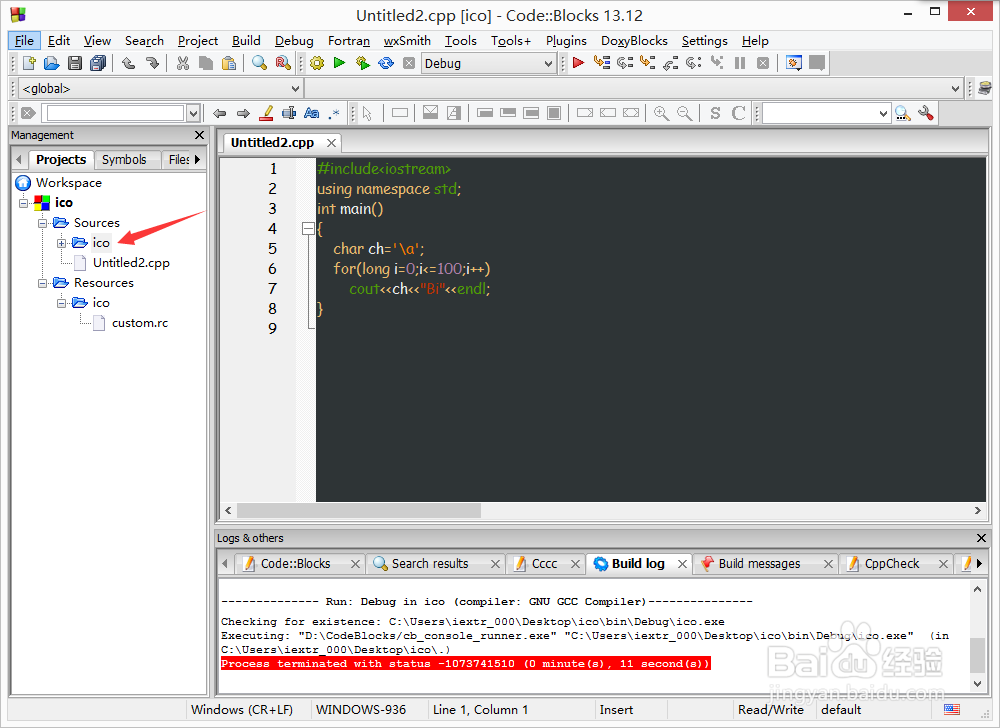Click the Run to cursor debug icon
1000x728 pixels.
coord(601,62)
